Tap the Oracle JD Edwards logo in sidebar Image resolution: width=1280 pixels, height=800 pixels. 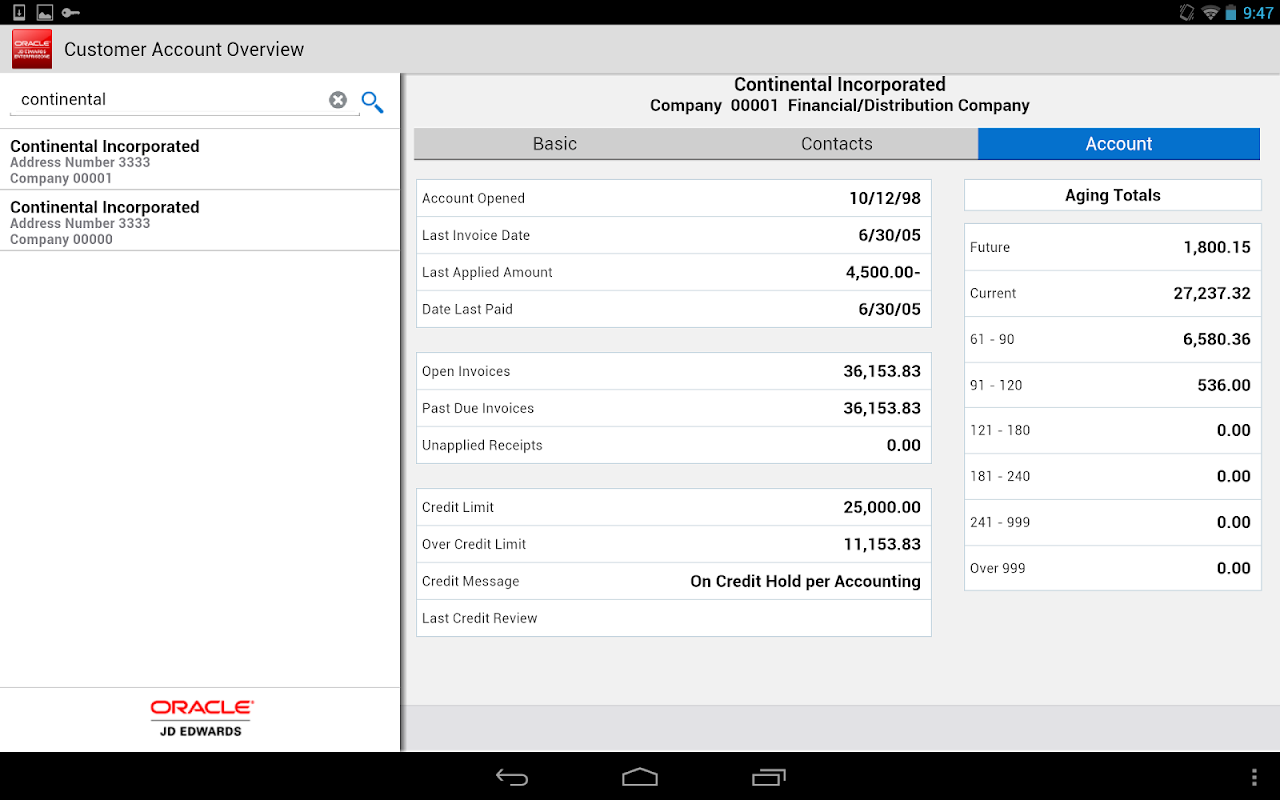tap(202, 718)
